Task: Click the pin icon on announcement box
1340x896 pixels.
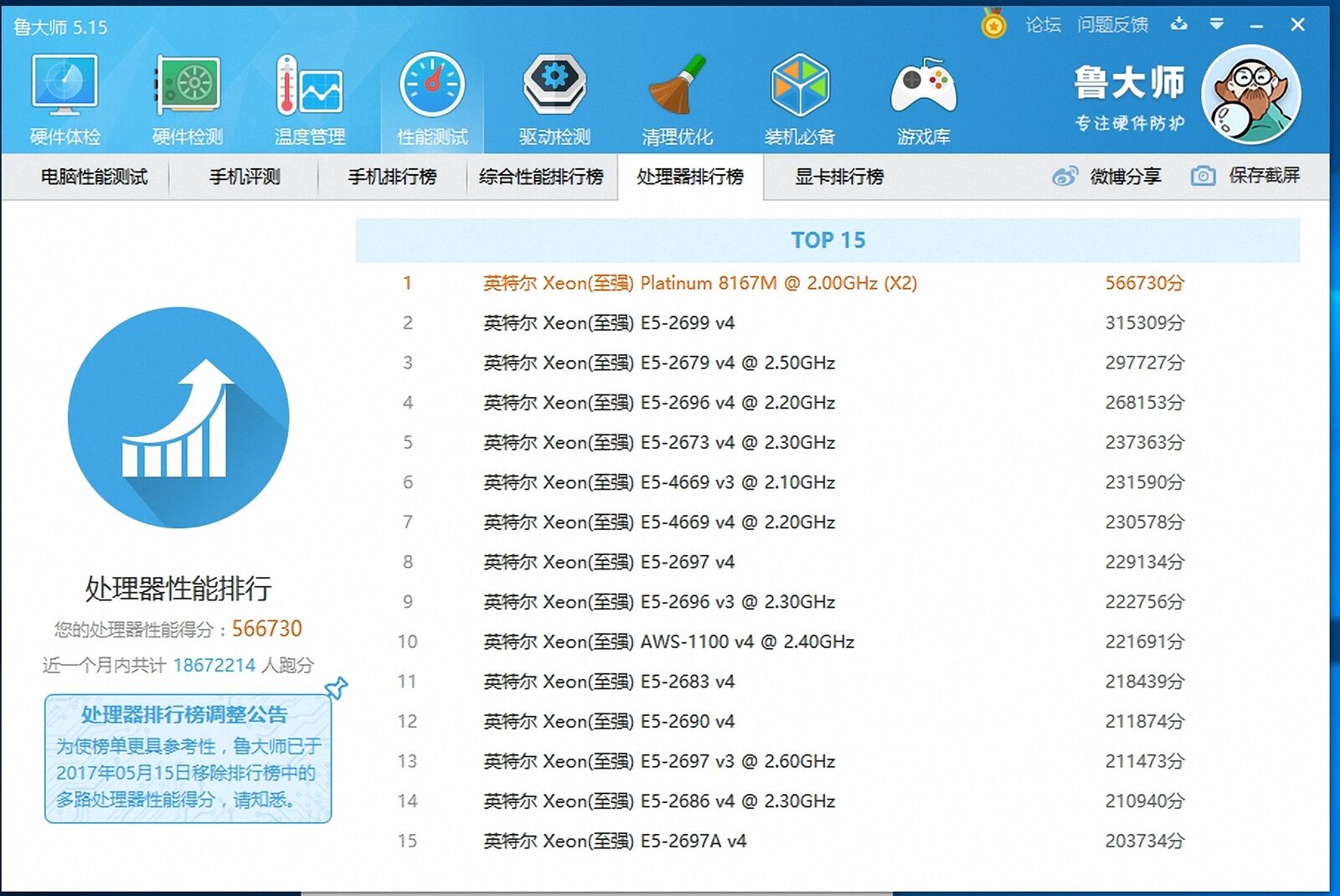Action: (336, 687)
